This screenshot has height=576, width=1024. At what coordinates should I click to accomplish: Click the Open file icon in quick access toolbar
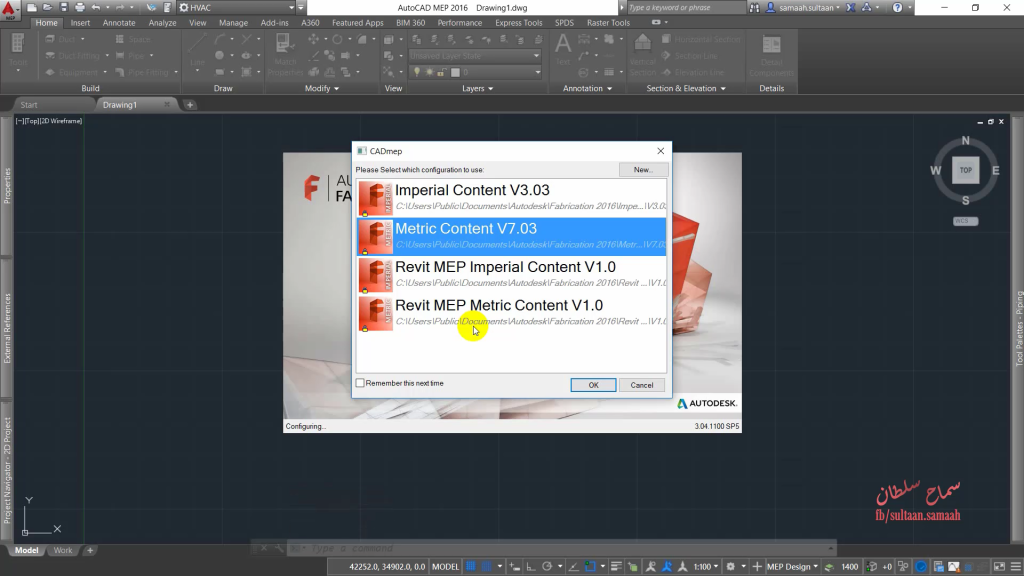pyautogui.click(x=47, y=8)
